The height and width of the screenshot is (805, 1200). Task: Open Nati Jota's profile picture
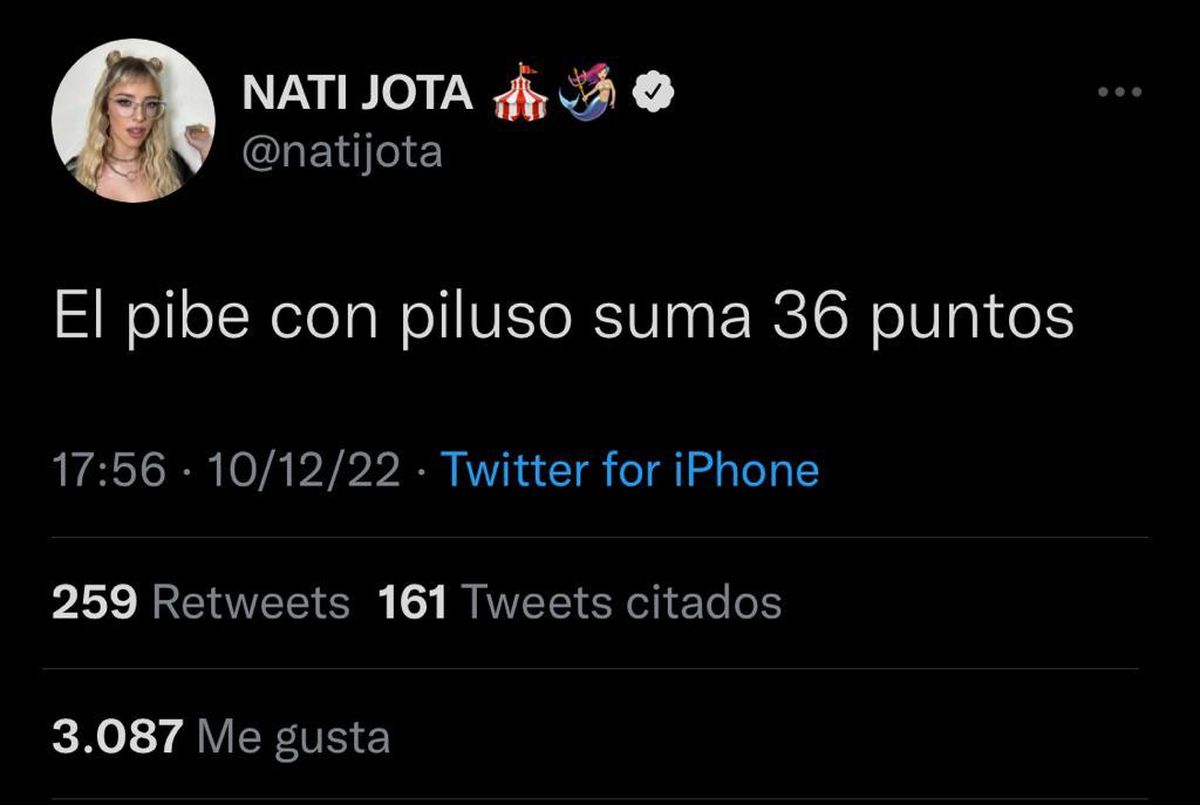tap(133, 121)
